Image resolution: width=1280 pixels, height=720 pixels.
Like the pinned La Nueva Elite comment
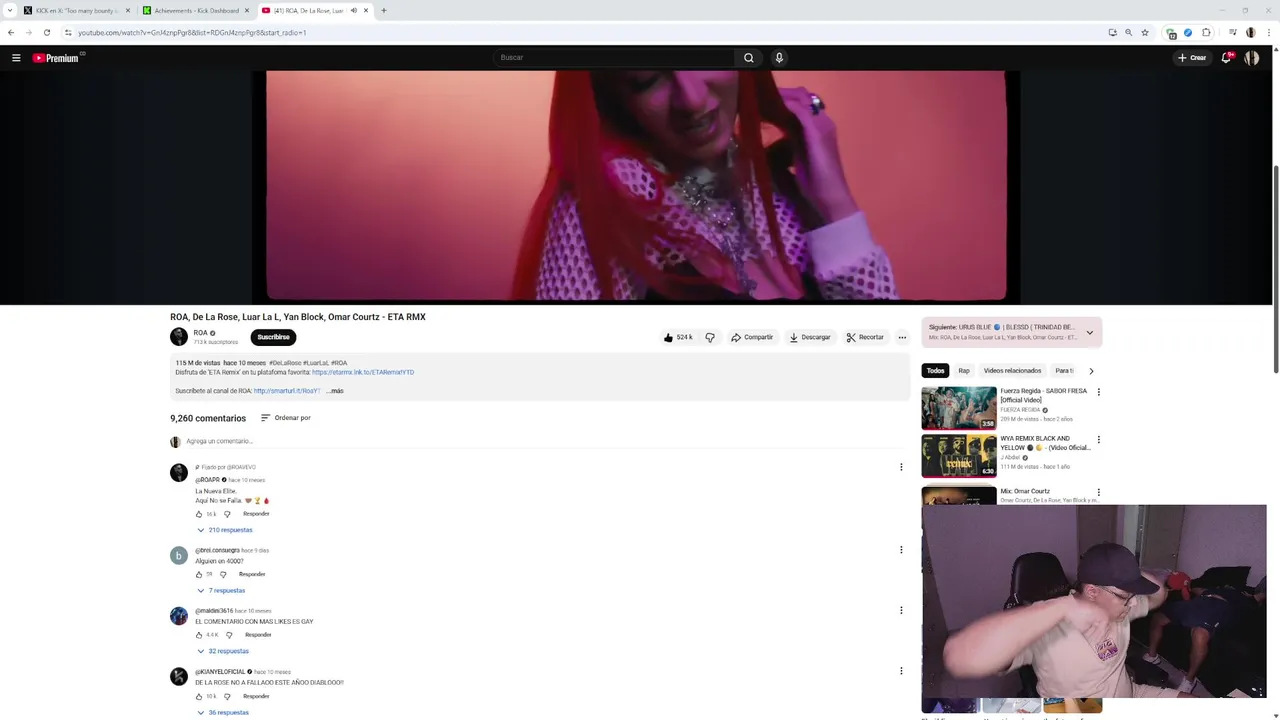point(199,514)
